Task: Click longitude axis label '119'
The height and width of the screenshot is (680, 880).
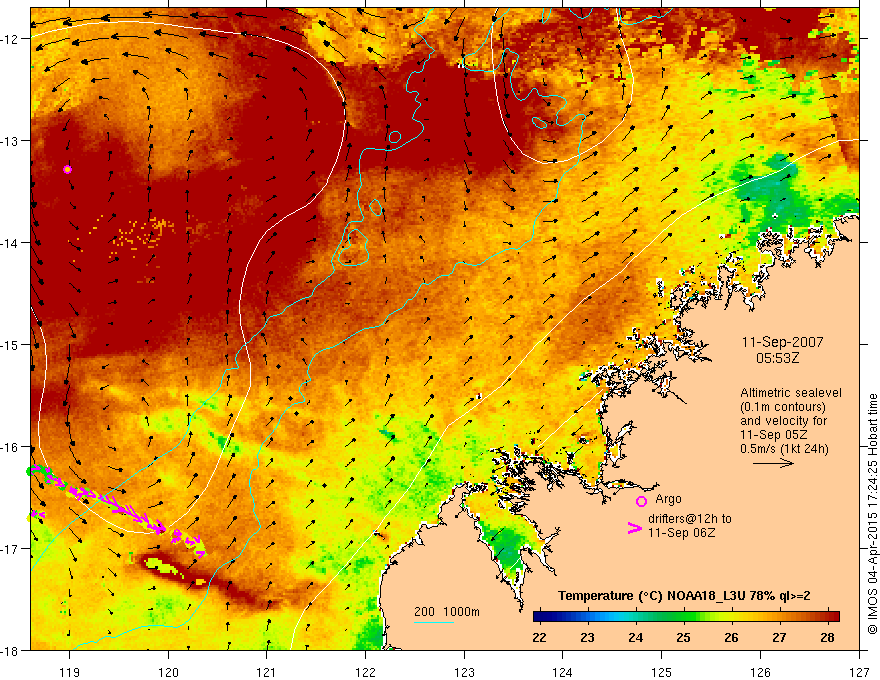Action: point(70,672)
